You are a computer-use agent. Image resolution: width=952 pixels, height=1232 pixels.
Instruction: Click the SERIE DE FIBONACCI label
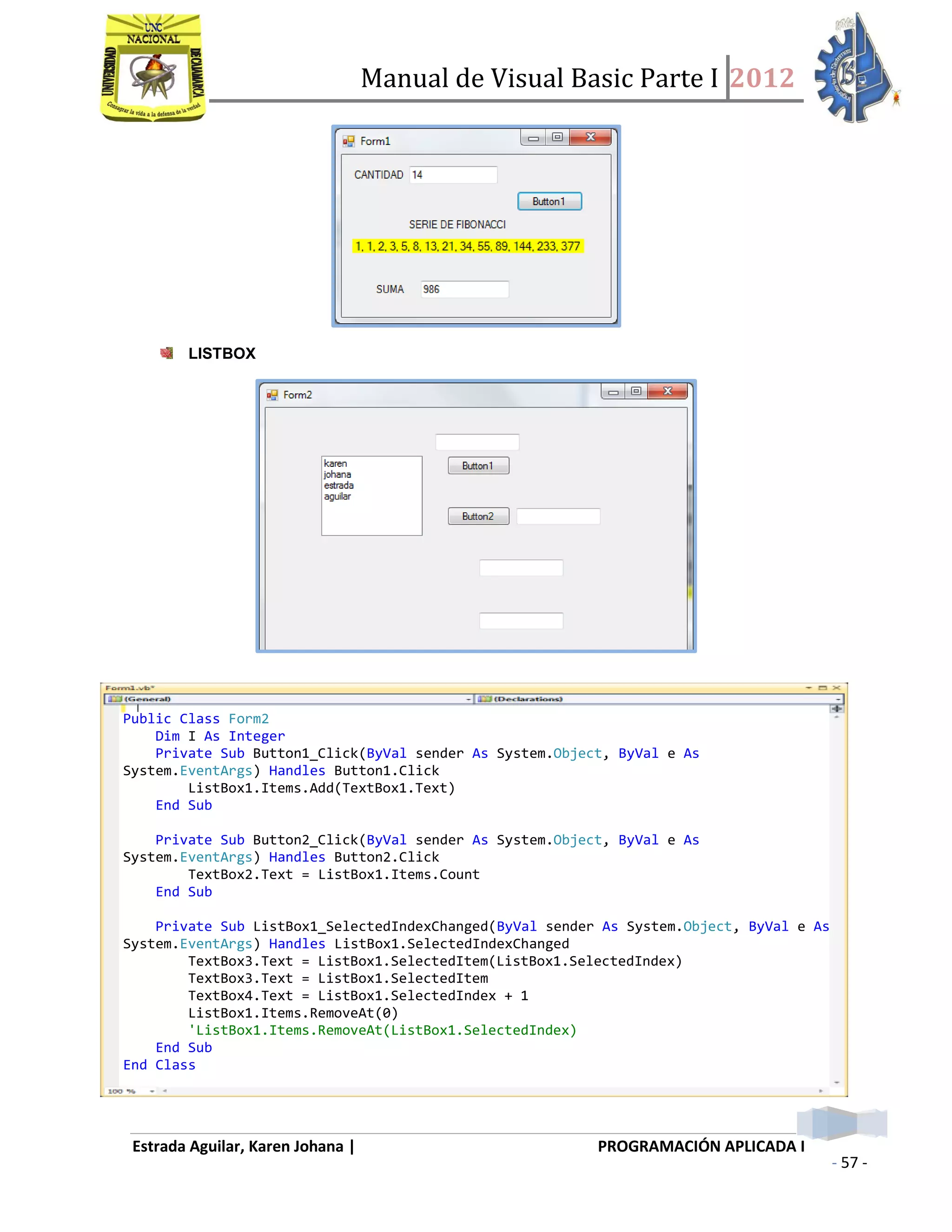click(x=457, y=225)
